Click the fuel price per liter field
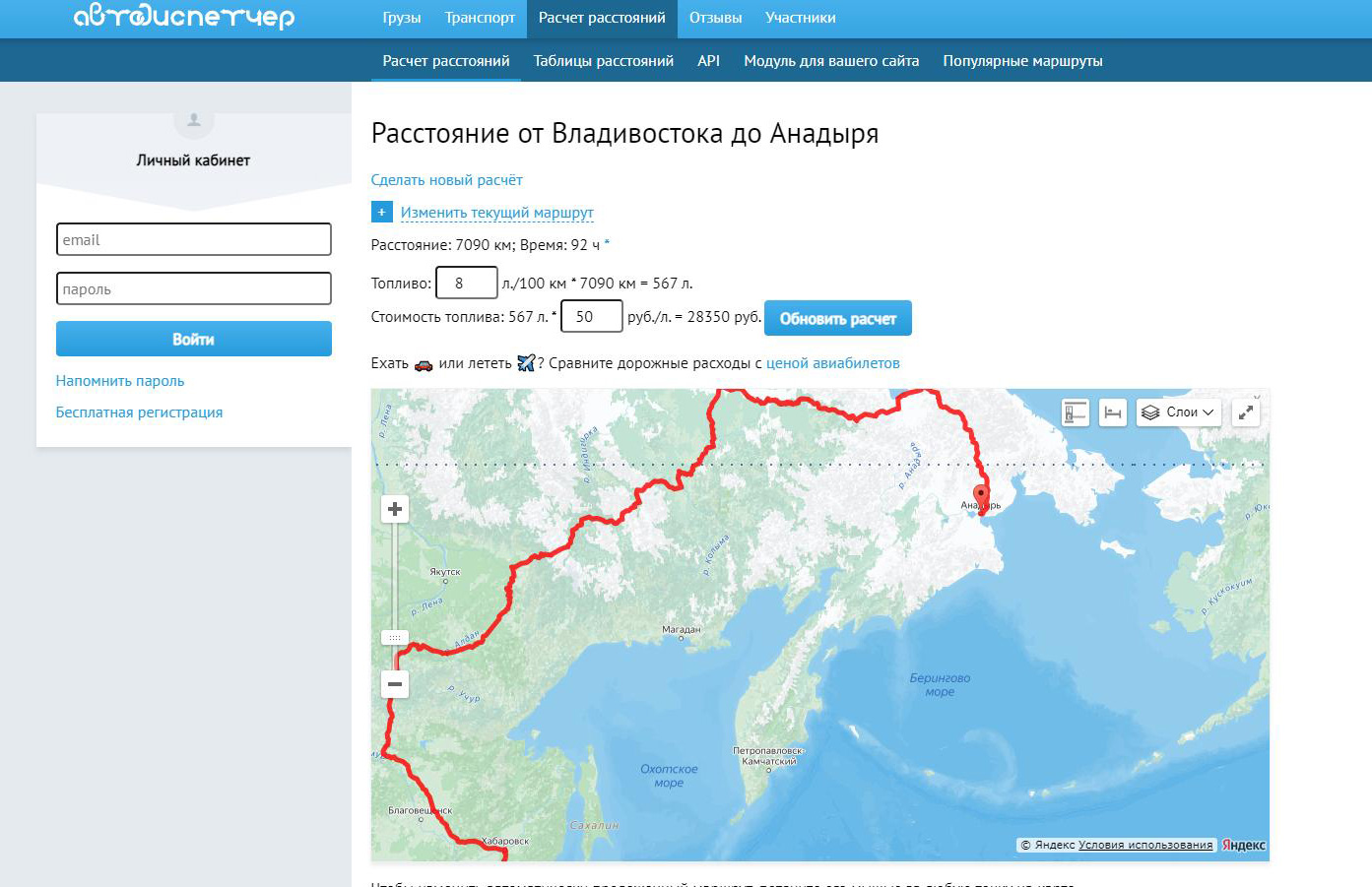 pos(591,316)
